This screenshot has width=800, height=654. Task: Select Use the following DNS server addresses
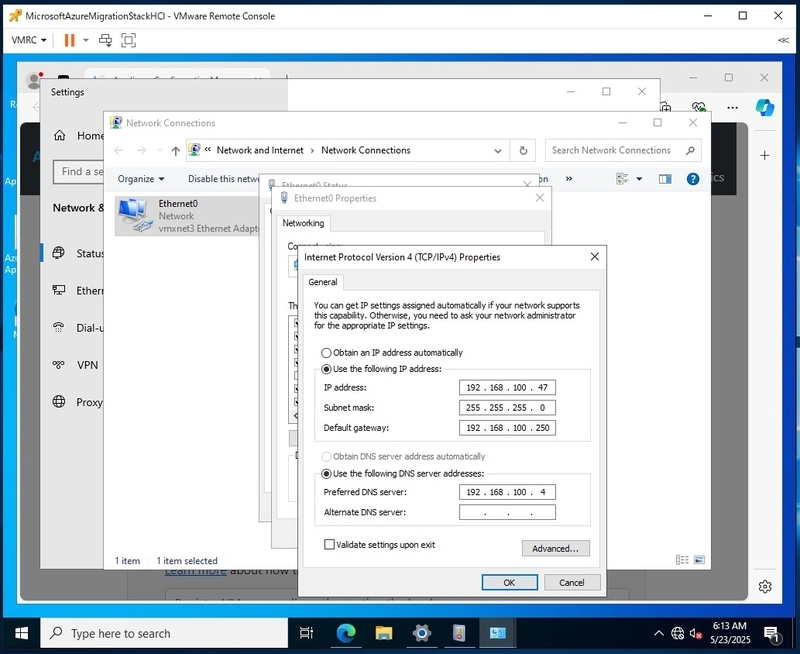[x=403, y=473]
